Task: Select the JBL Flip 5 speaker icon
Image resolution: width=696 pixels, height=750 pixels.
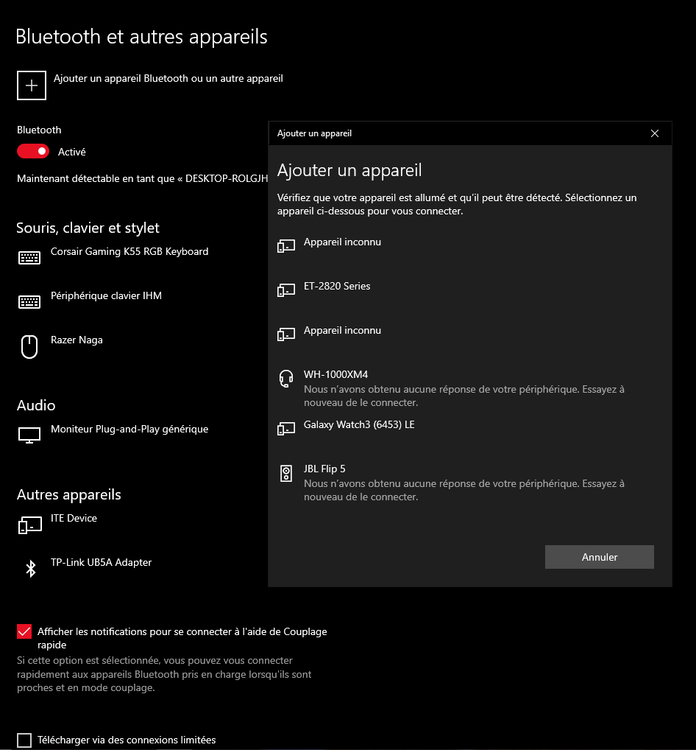Action: click(286, 473)
